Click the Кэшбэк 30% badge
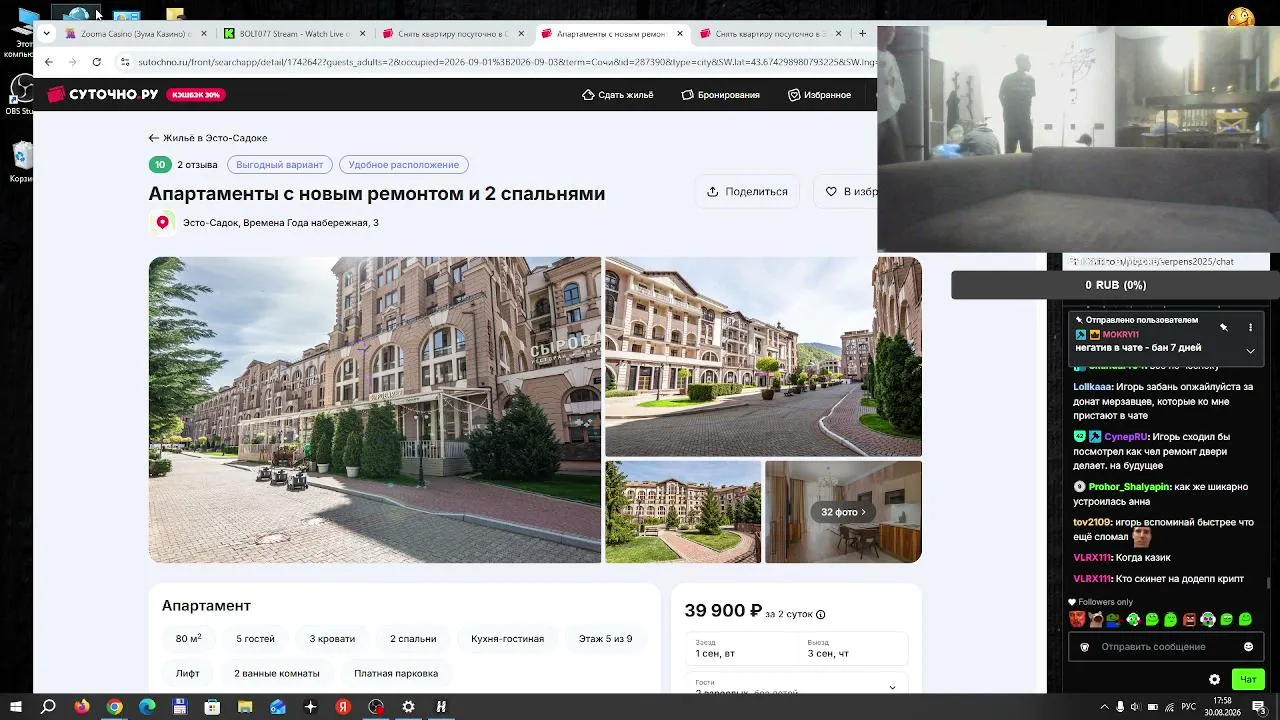 coord(196,95)
